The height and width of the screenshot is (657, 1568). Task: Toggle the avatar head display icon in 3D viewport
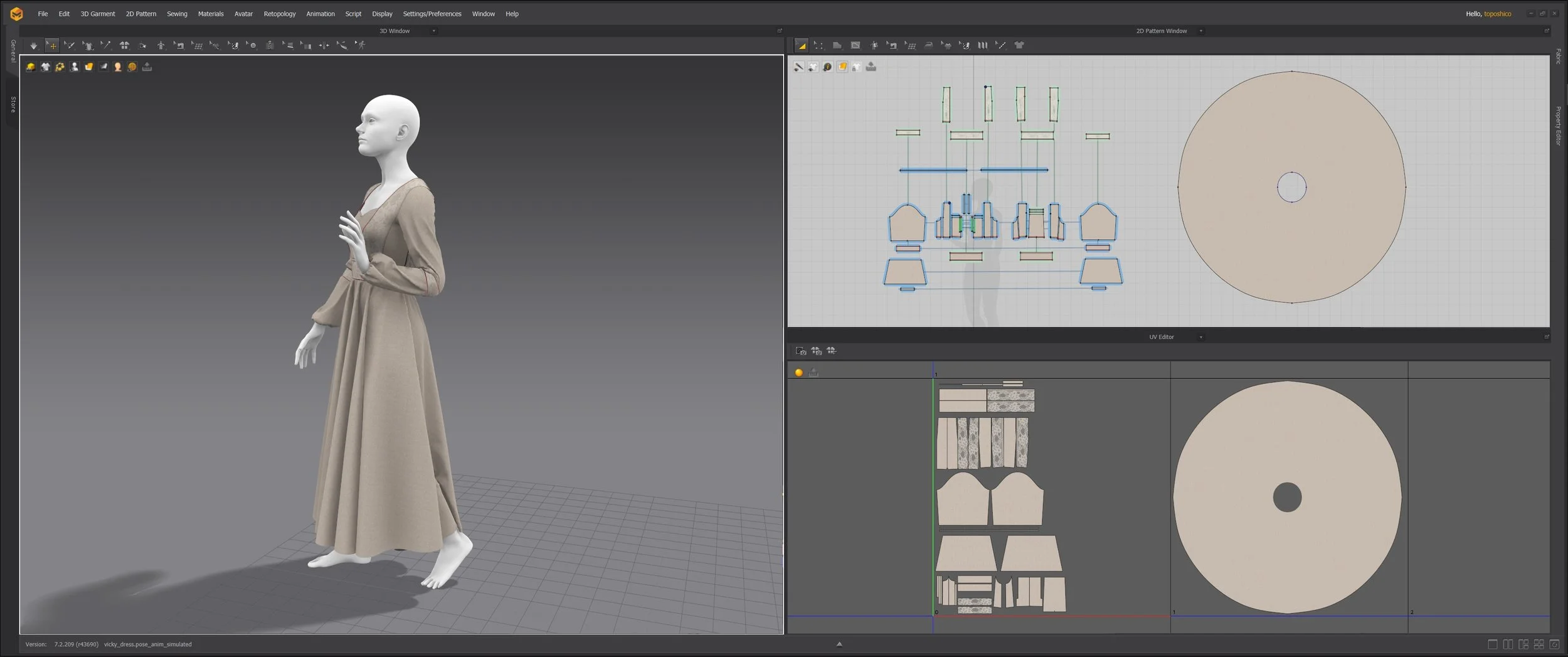coord(117,67)
